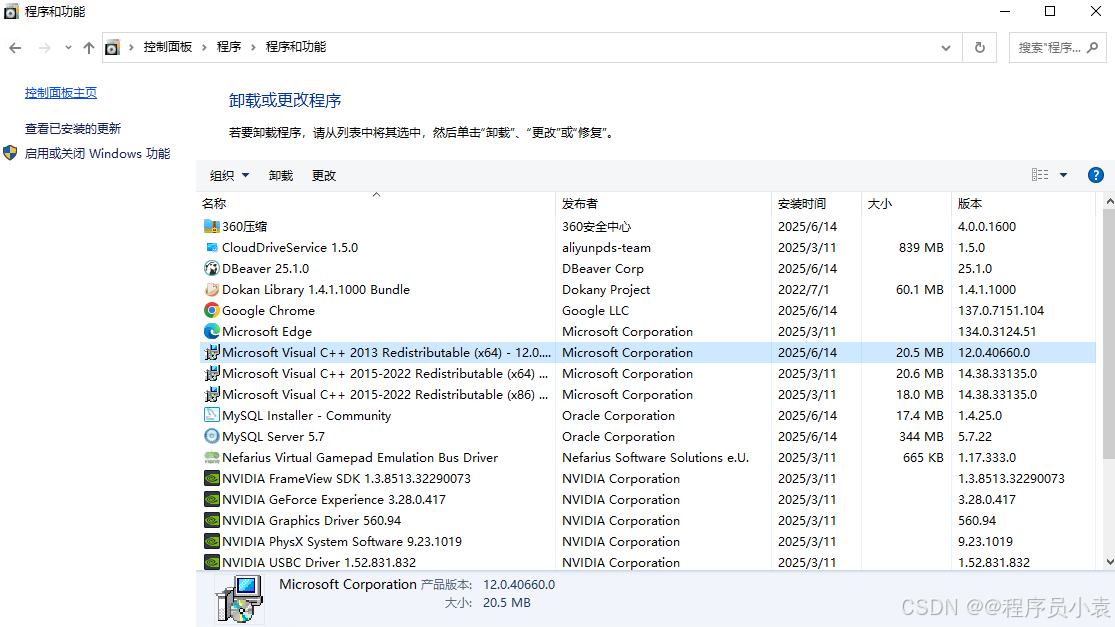
Task: Expand the address bar history dropdown
Action: [x=946, y=48]
